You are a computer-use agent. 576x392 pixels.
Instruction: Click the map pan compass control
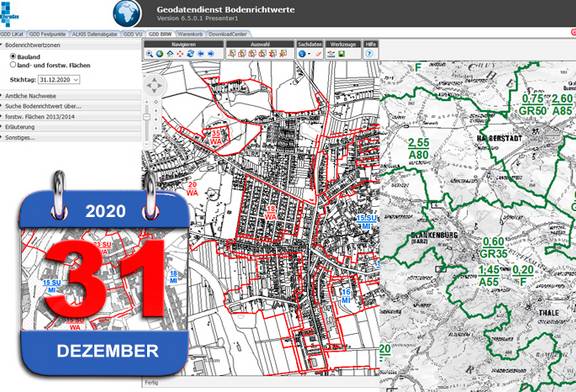[154, 86]
